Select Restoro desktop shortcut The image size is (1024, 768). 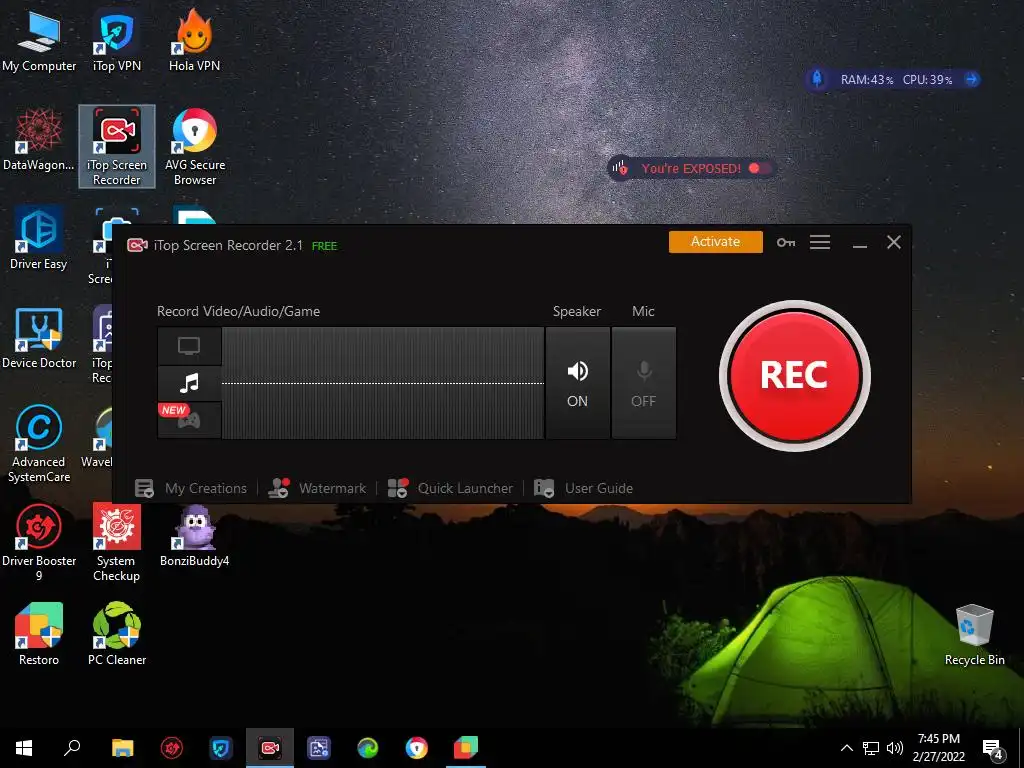tap(39, 634)
